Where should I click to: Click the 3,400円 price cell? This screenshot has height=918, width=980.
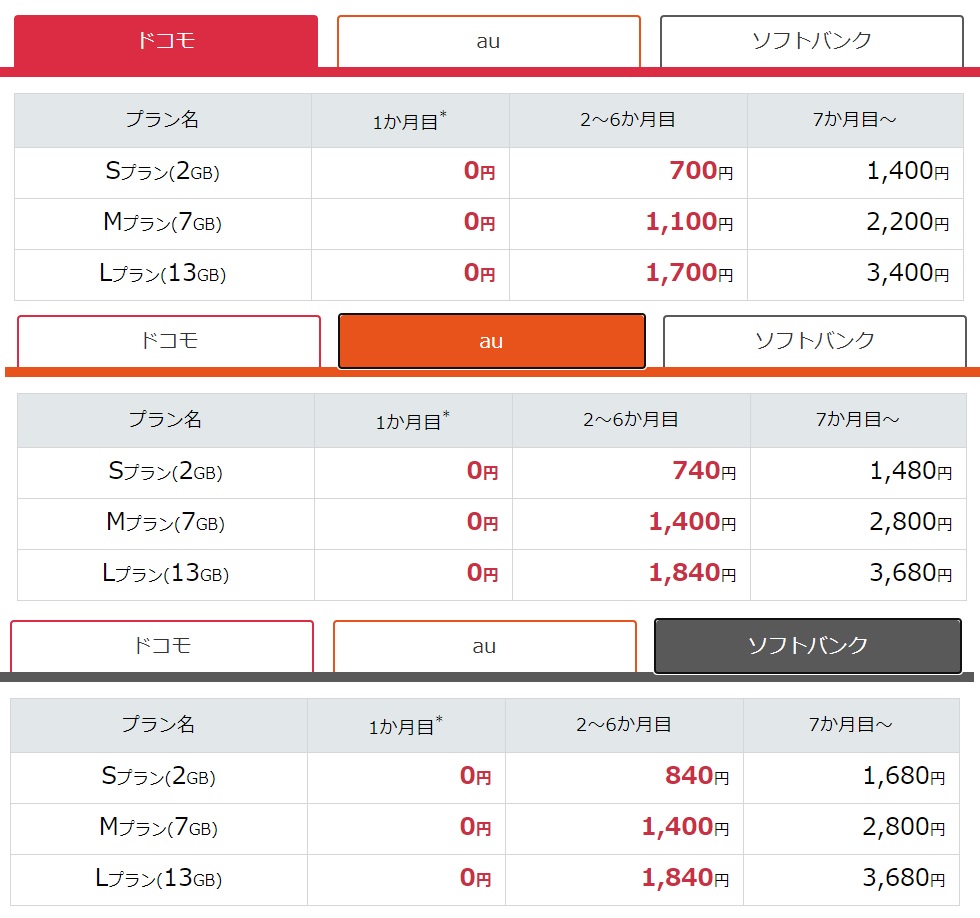pos(907,273)
